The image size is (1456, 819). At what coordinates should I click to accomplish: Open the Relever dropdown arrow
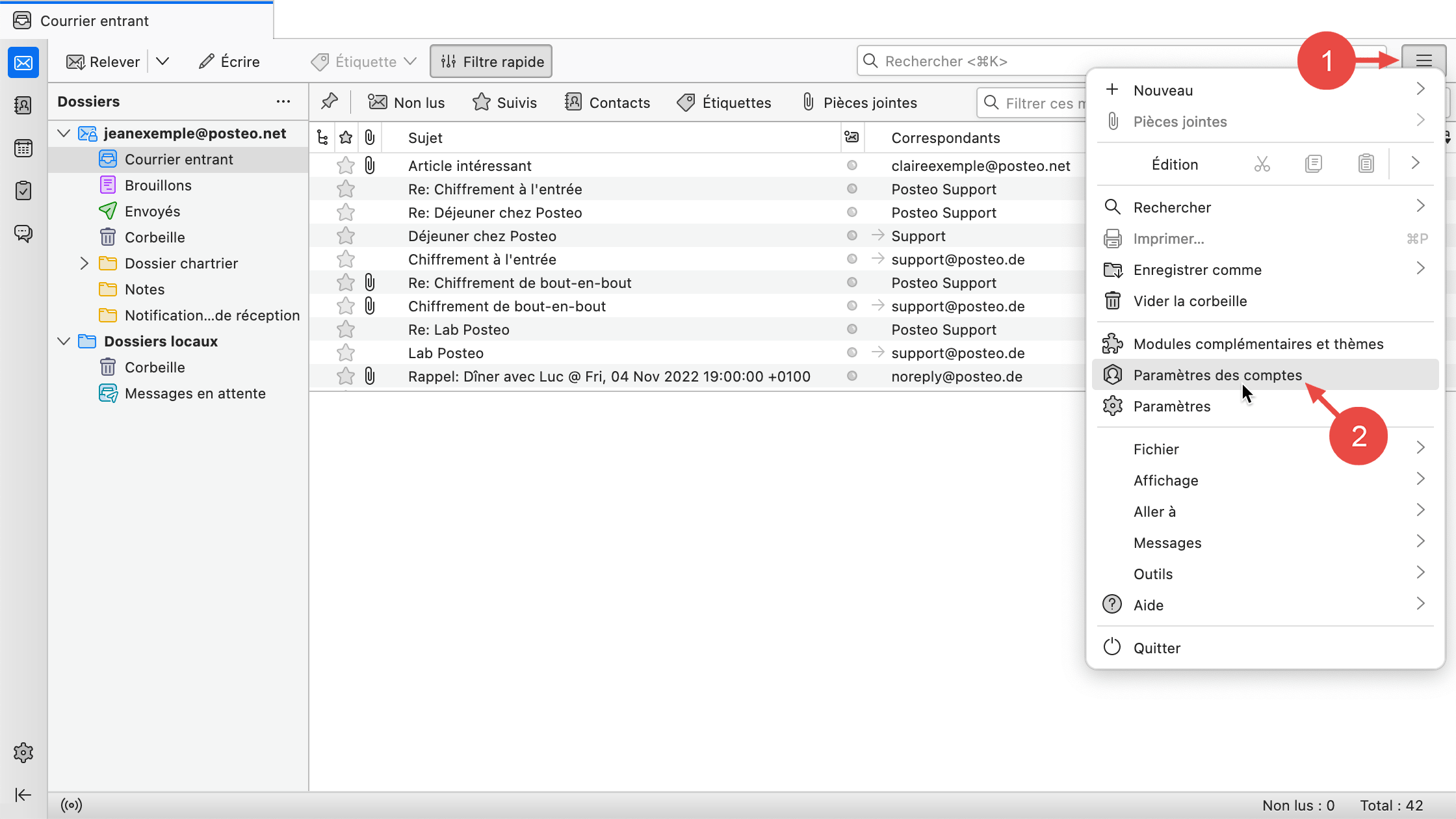(x=162, y=62)
